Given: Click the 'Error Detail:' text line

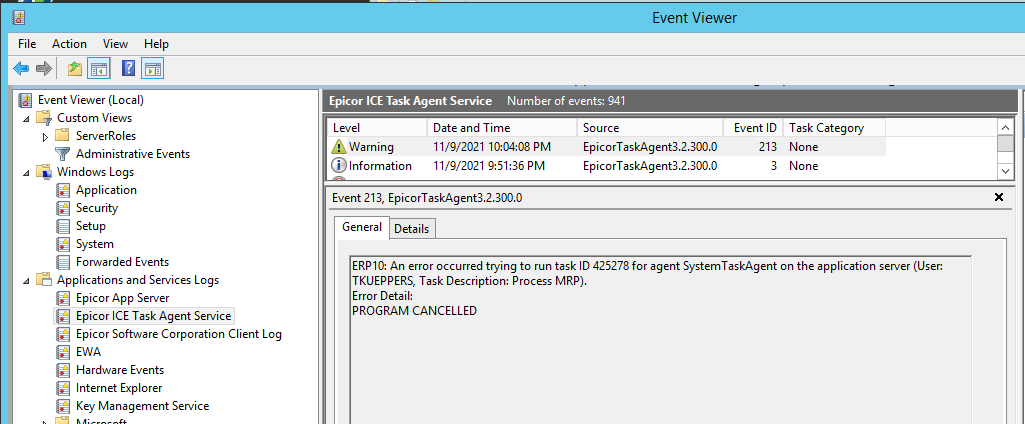Looking at the screenshot, I should [382, 297].
